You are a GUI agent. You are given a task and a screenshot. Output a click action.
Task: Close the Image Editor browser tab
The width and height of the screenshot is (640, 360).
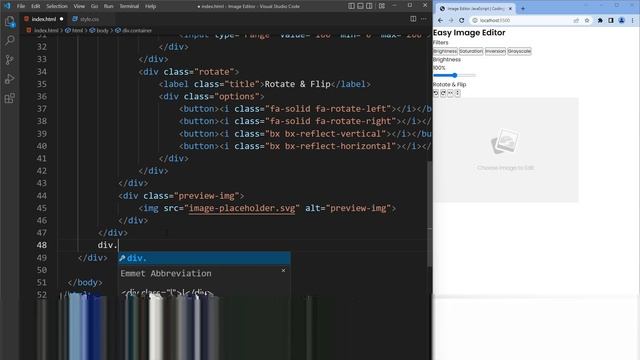510,9
